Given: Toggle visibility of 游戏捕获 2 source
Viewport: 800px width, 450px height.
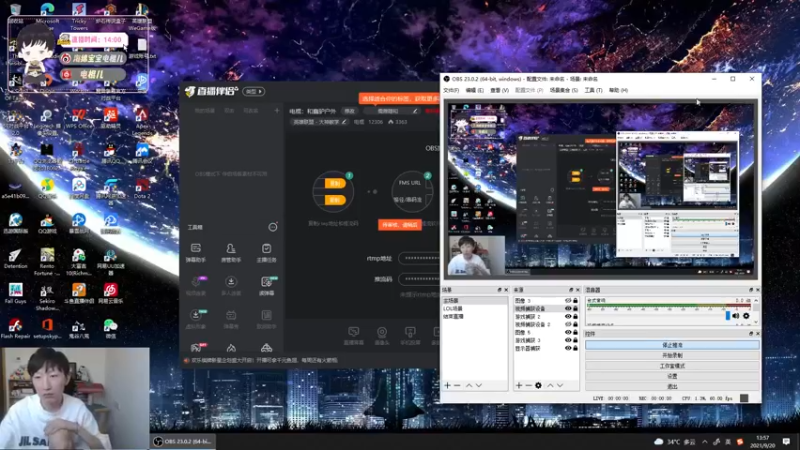Looking at the screenshot, I should click(x=568, y=316).
